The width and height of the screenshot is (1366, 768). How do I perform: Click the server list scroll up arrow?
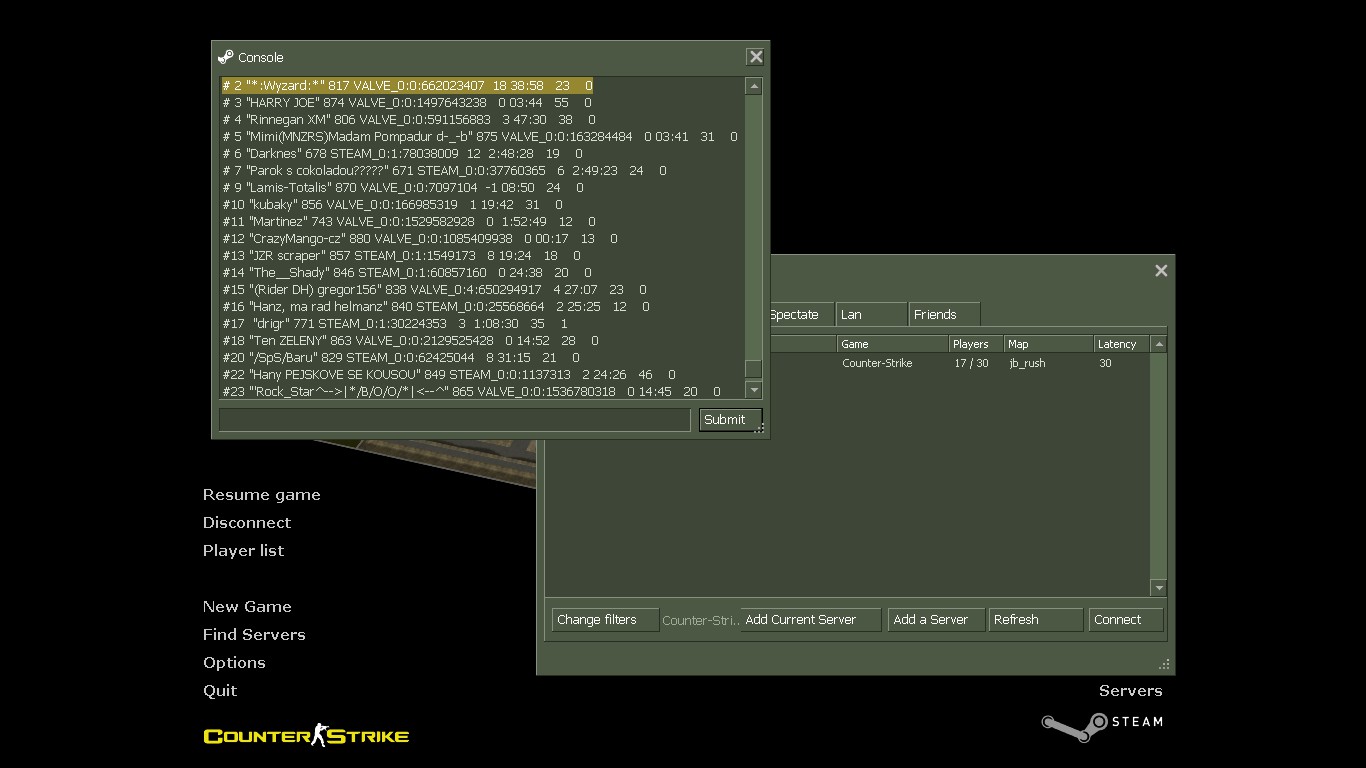tap(1159, 344)
